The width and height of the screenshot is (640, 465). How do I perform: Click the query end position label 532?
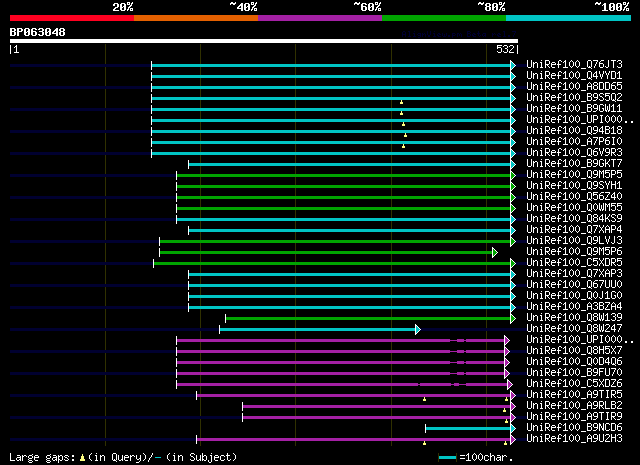[x=505, y=49]
